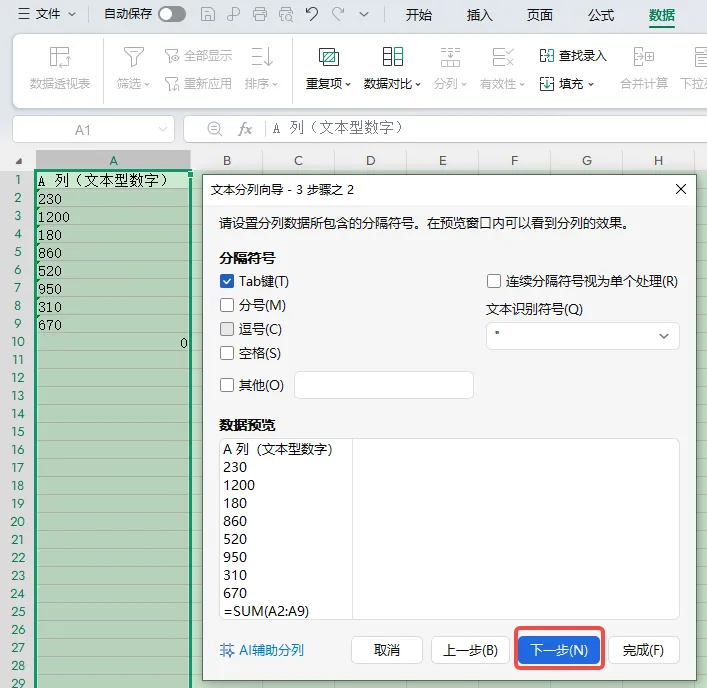Screen dimensions: 707x688
Task: Click preview row 860 in 数据预览
Action: pos(235,521)
